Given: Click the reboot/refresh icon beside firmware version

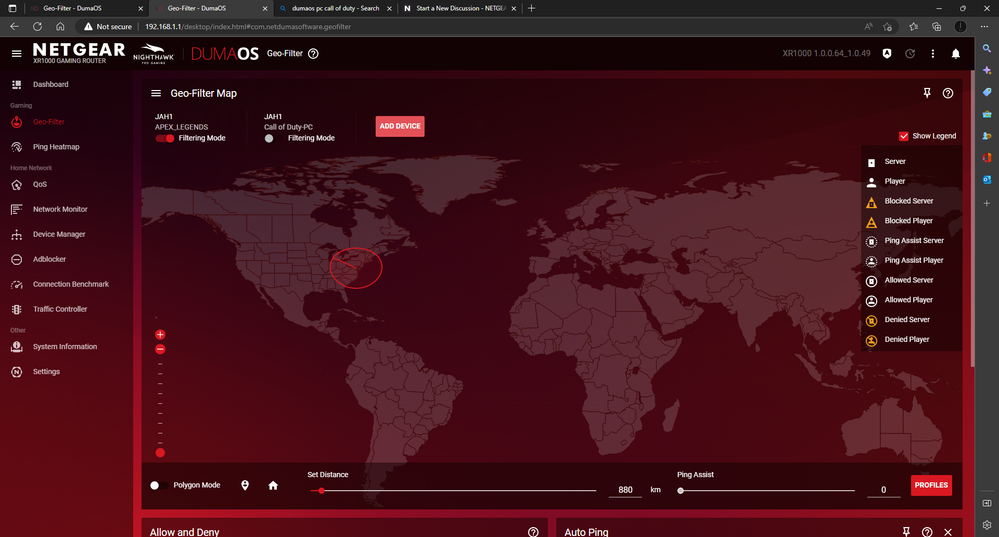Looking at the screenshot, I should [910, 54].
